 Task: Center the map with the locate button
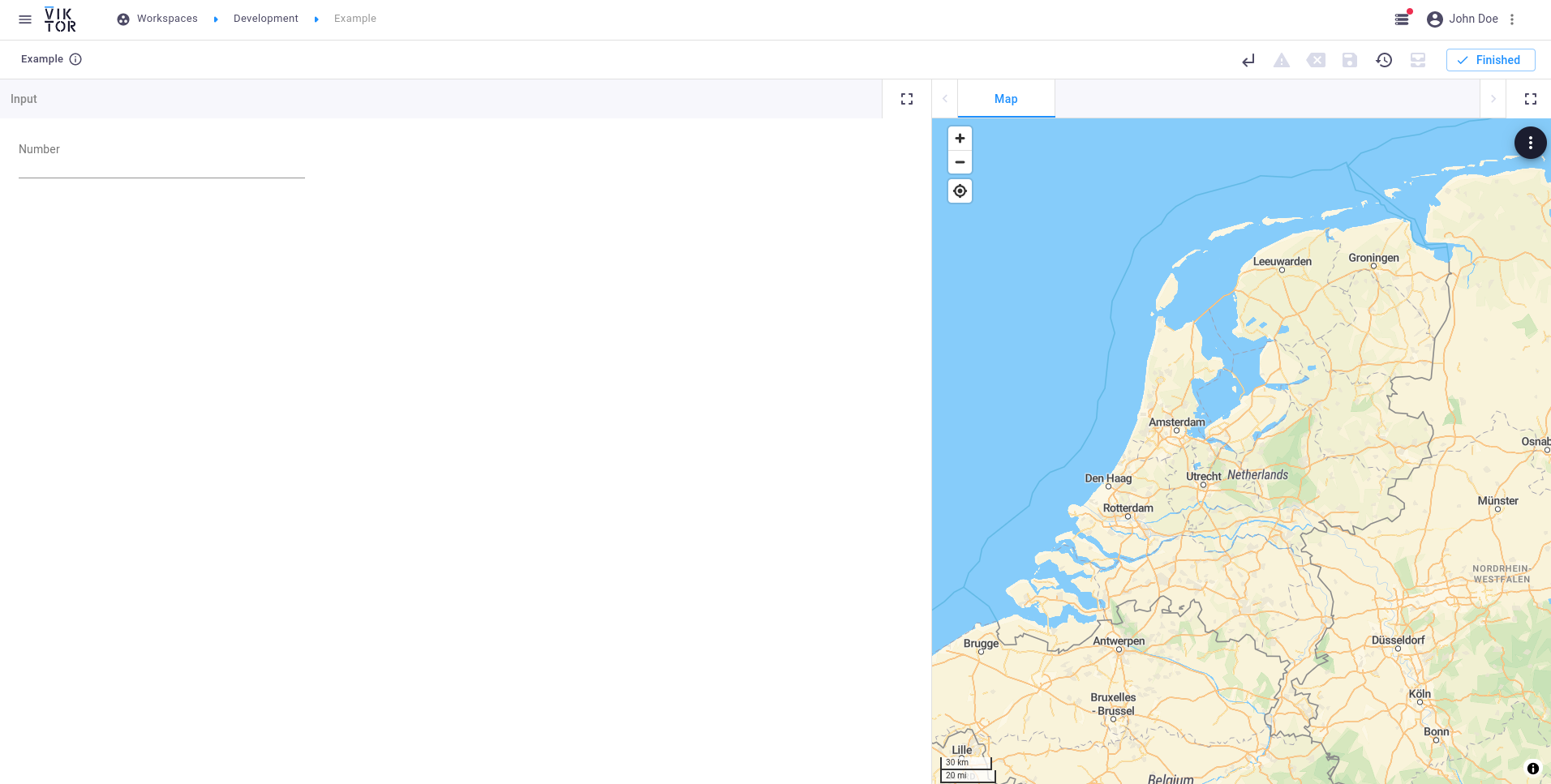[960, 191]
